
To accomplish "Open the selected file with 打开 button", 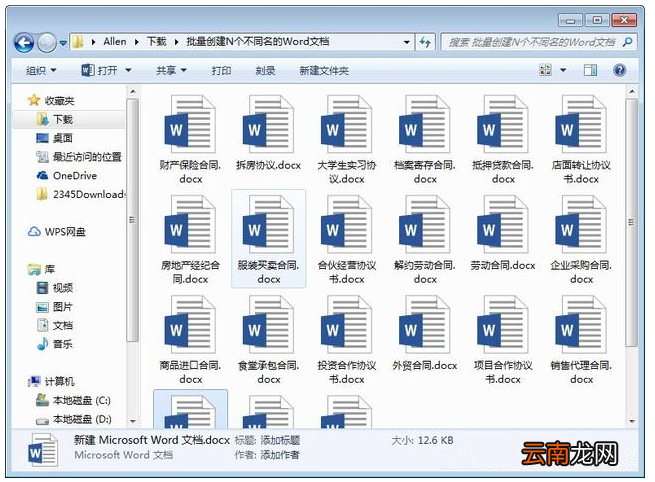I will pyautogui.click(x=99, y=70).
